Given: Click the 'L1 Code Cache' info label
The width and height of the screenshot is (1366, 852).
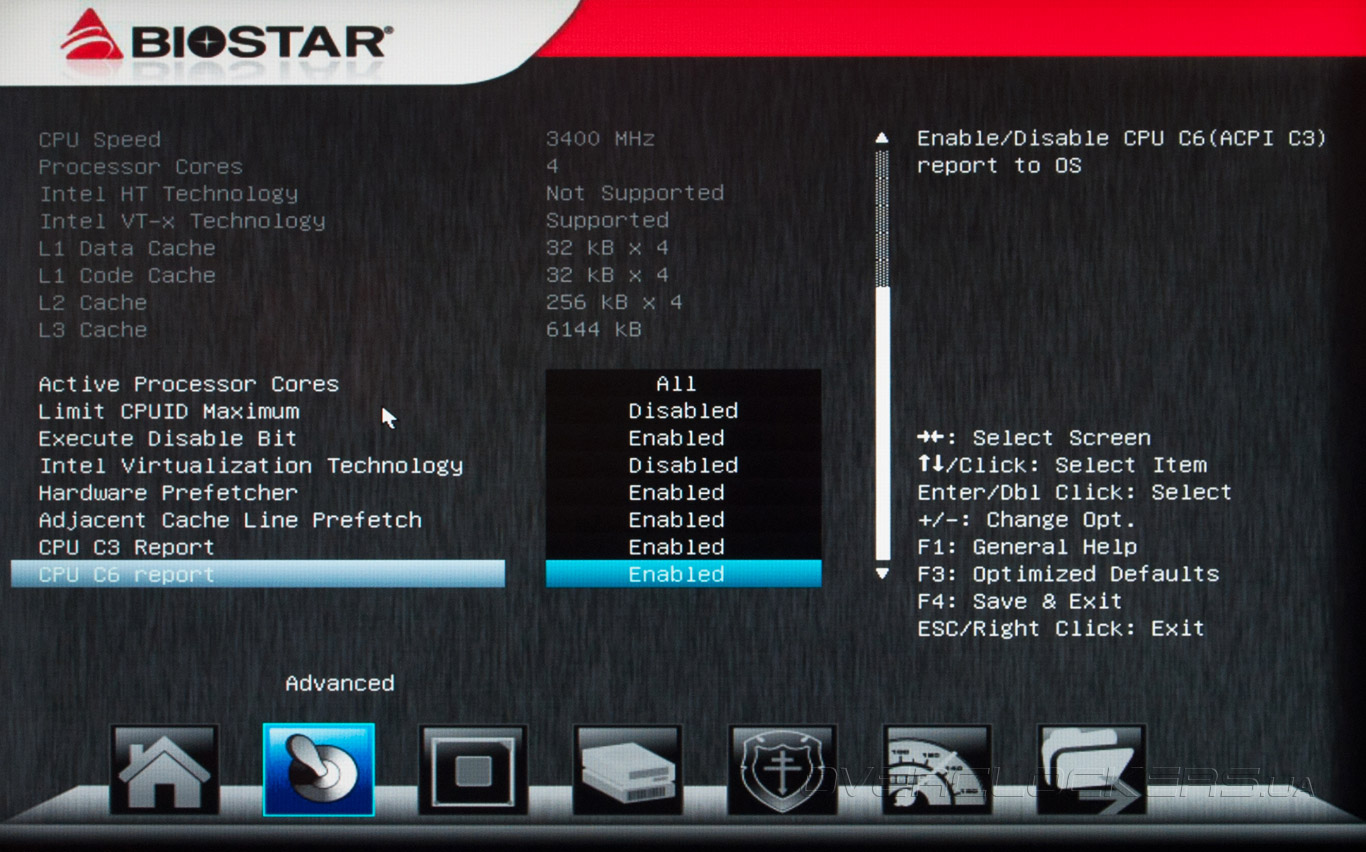Looking at the screenshot, I should pyautogui.click(x=127, y=275).
